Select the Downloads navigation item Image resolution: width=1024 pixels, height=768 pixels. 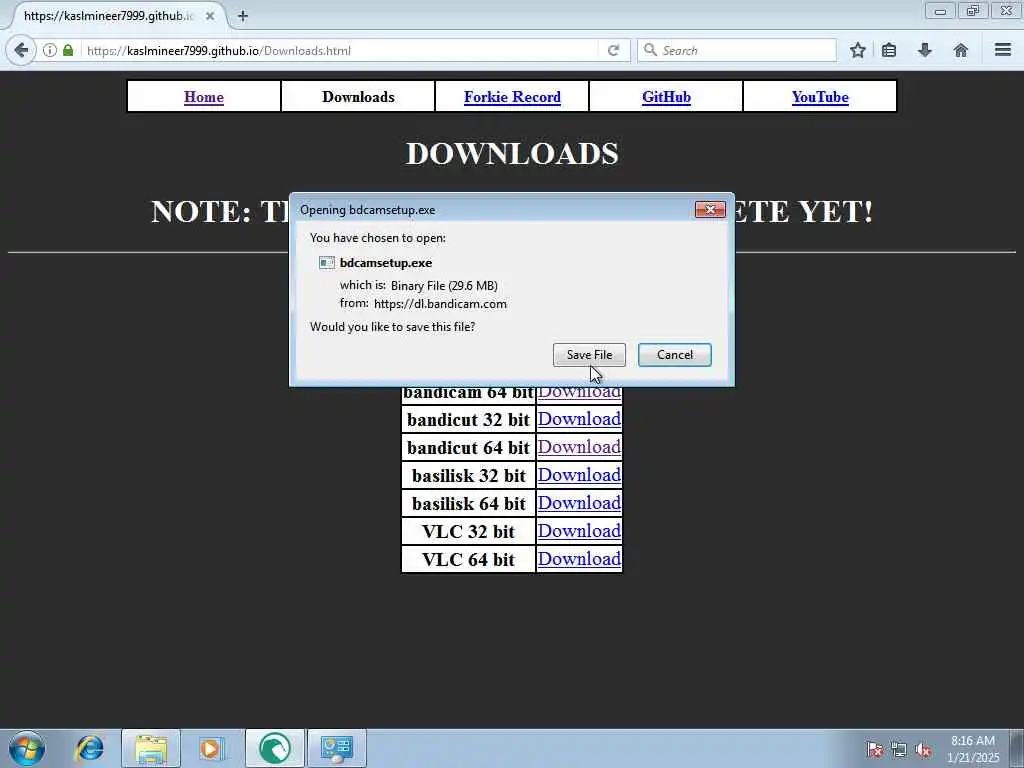point(359,97)
